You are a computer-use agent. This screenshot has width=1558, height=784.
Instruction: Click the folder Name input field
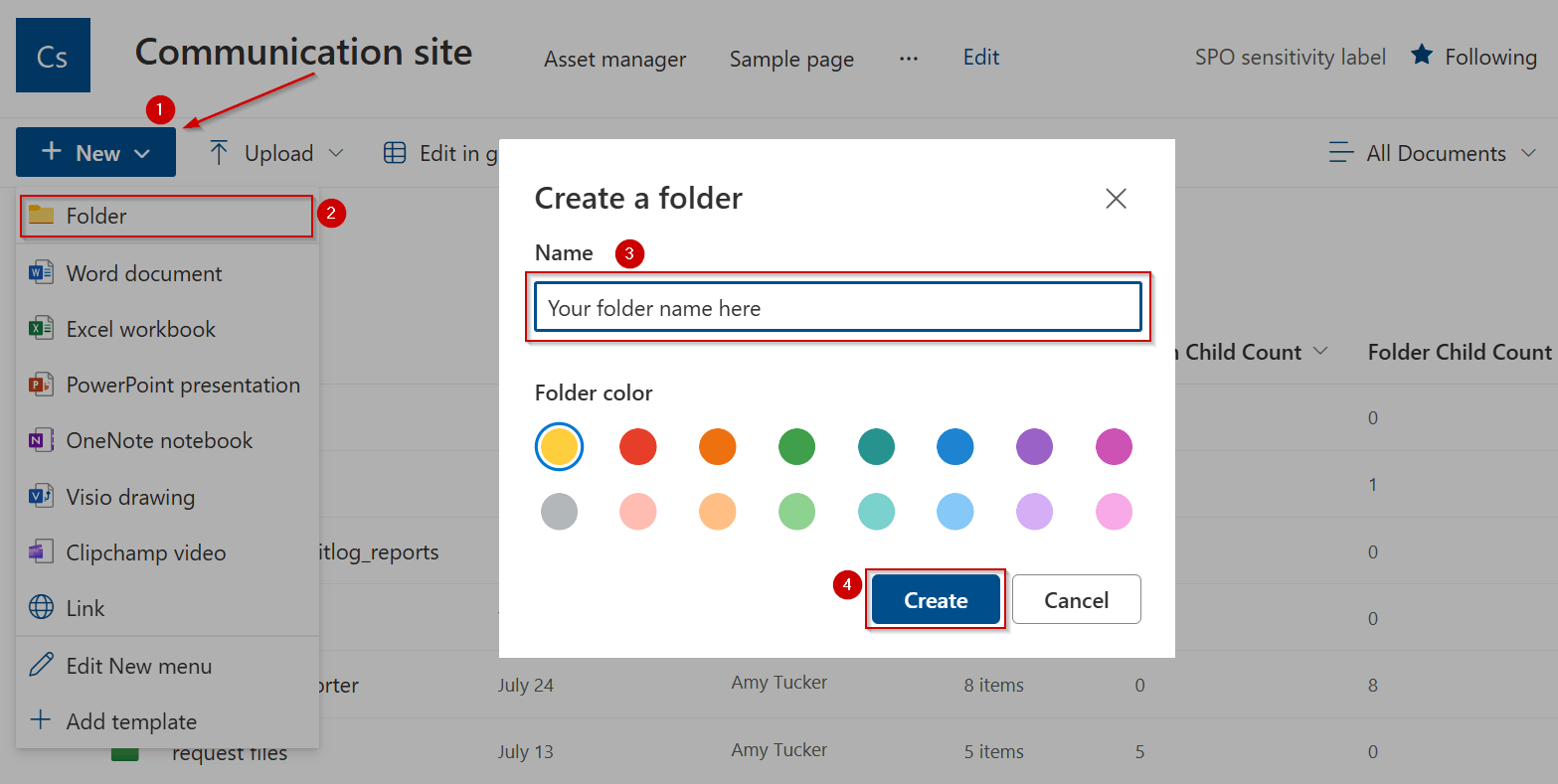tap(837, 308)
